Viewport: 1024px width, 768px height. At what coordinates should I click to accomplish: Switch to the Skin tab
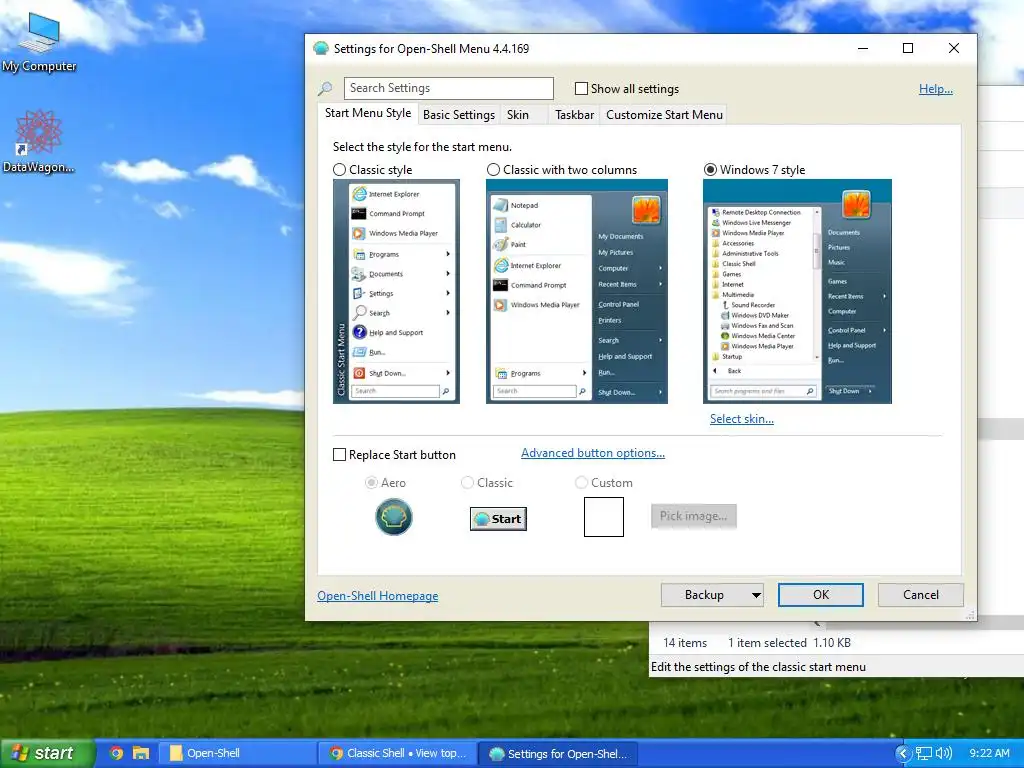[524, 115]
